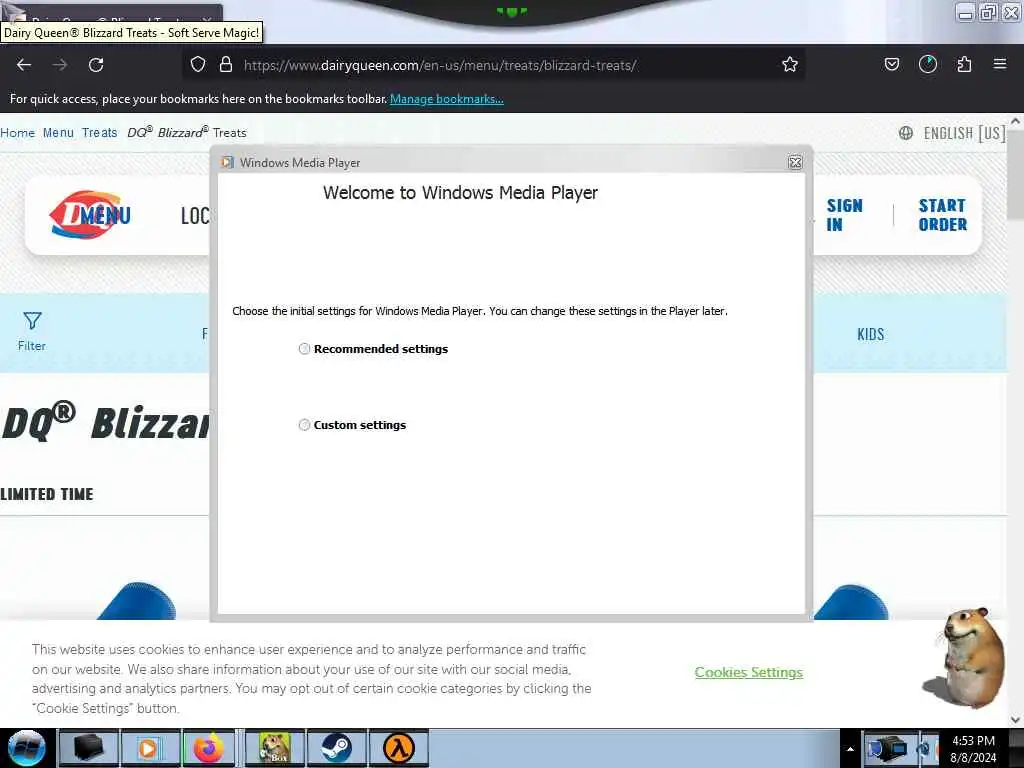Viewport: 1024px width, 768px height.
Task: Bookmark this page with the star icon
Action: 790,65
